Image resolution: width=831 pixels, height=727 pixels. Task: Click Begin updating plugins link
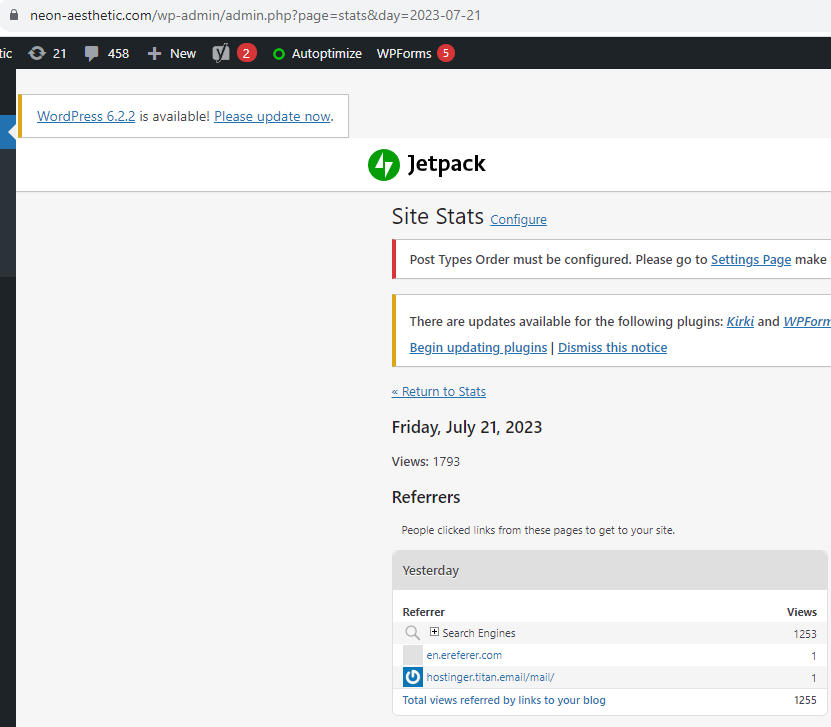coord(478,348)
